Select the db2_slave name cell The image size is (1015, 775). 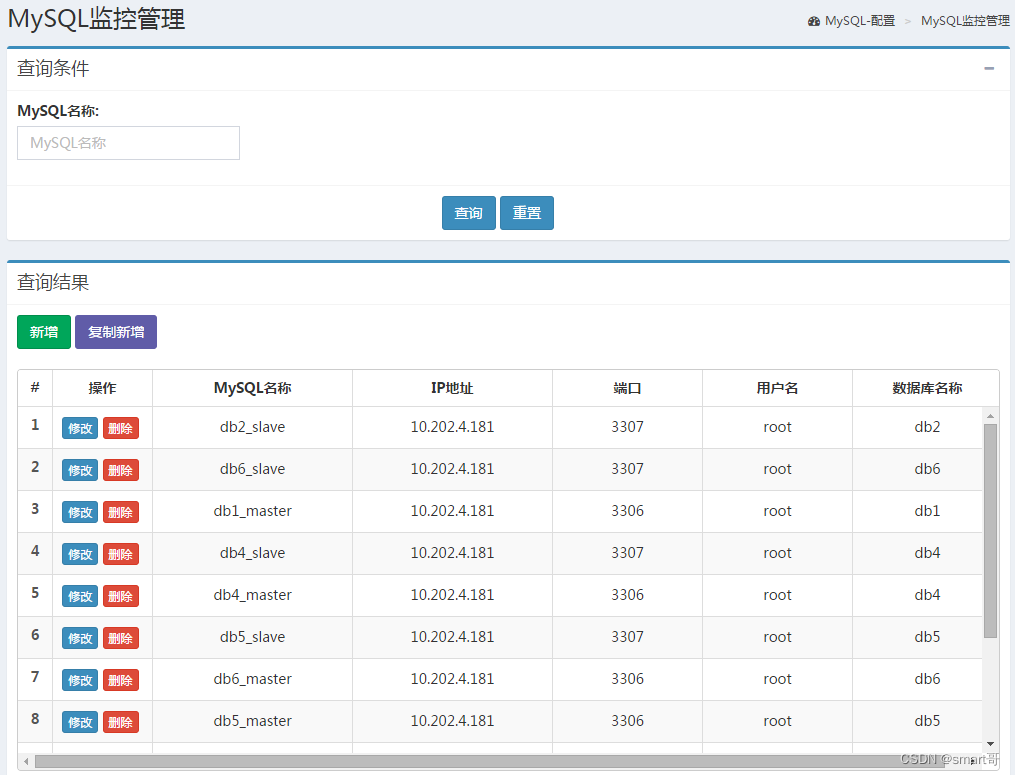pyautogui.click(x=252, y=427)
